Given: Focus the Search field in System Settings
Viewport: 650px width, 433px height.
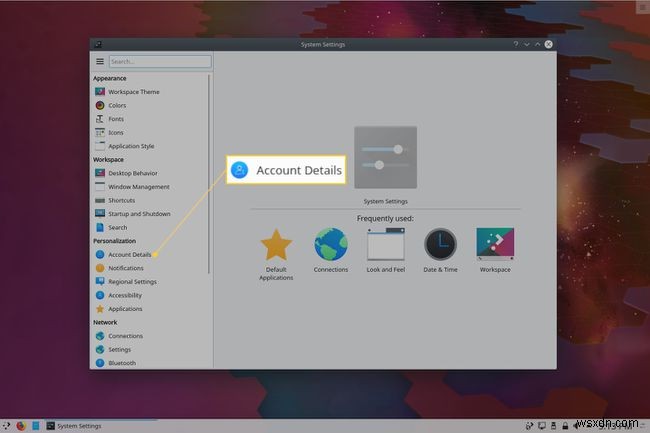Looking at the screenshot, I should coord(160,61).
